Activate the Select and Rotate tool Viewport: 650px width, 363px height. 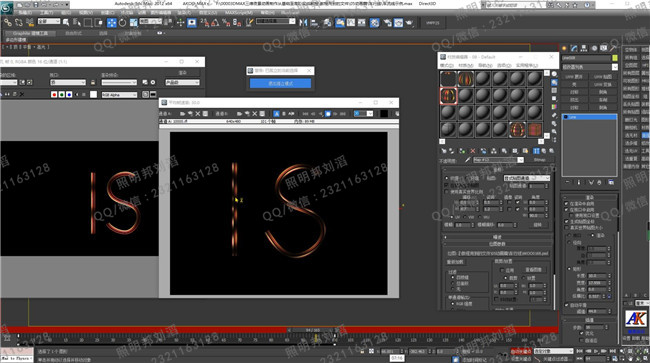[123, 22]
